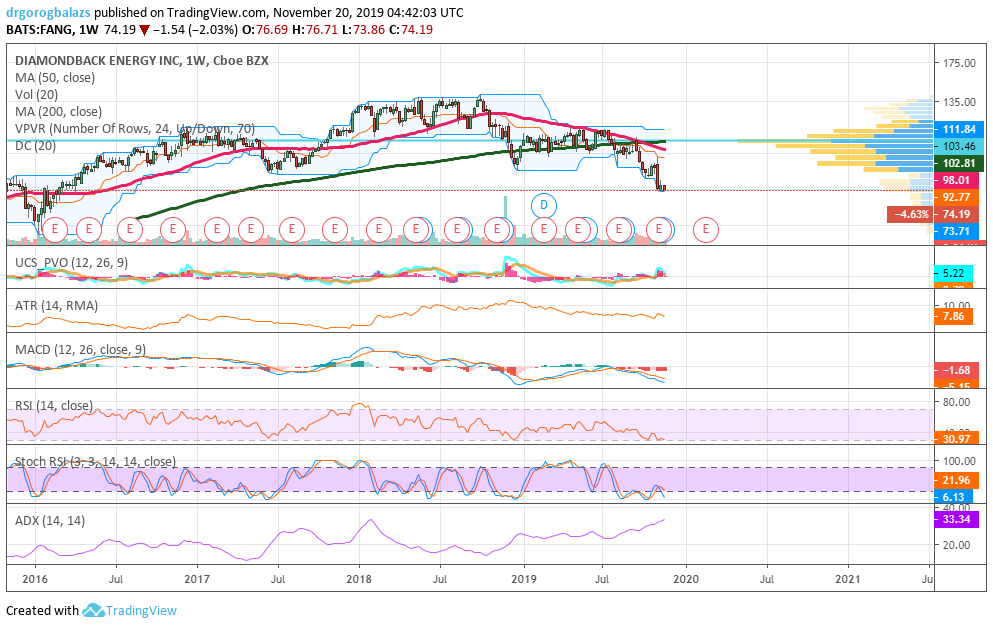Click the 2017 time axis label

(197, 579)
